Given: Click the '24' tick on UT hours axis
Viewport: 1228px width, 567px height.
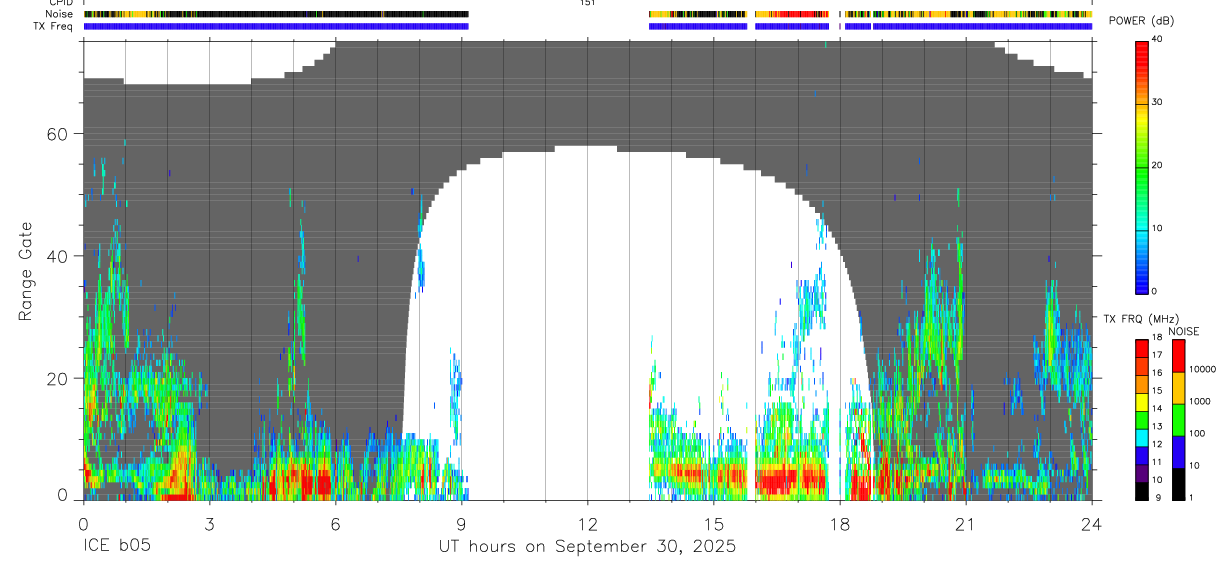Looking at the screenshot, I should pyautogui.click(x=1092, y=524).
